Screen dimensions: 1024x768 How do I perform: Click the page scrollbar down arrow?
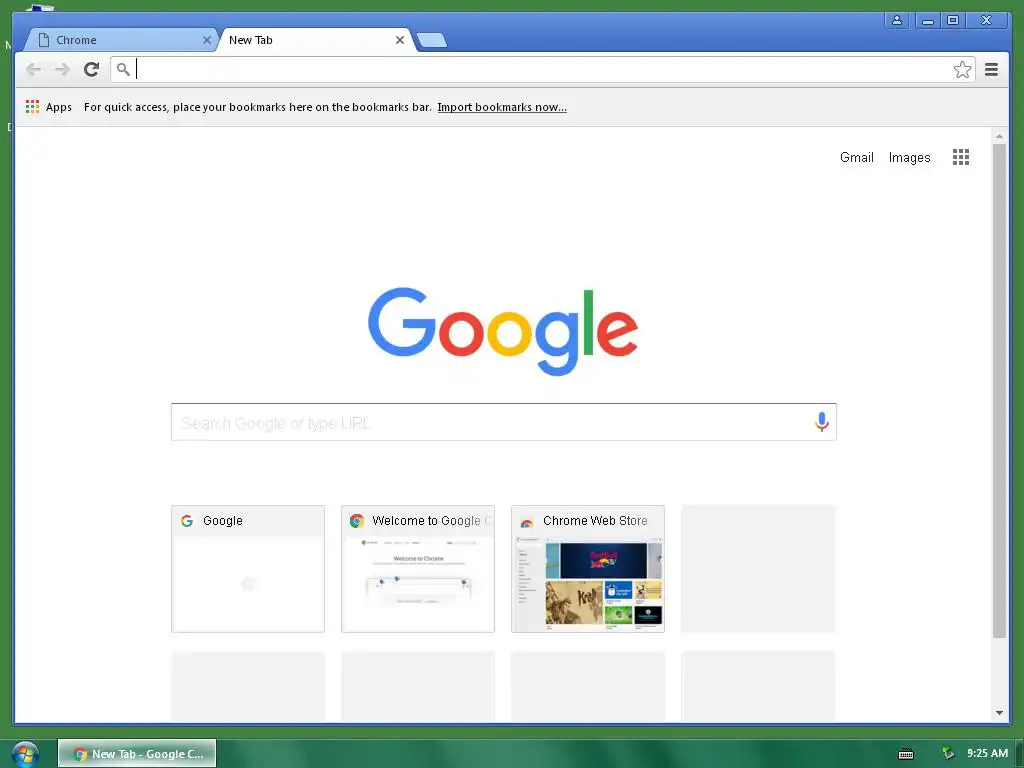[x=999, y=712]
